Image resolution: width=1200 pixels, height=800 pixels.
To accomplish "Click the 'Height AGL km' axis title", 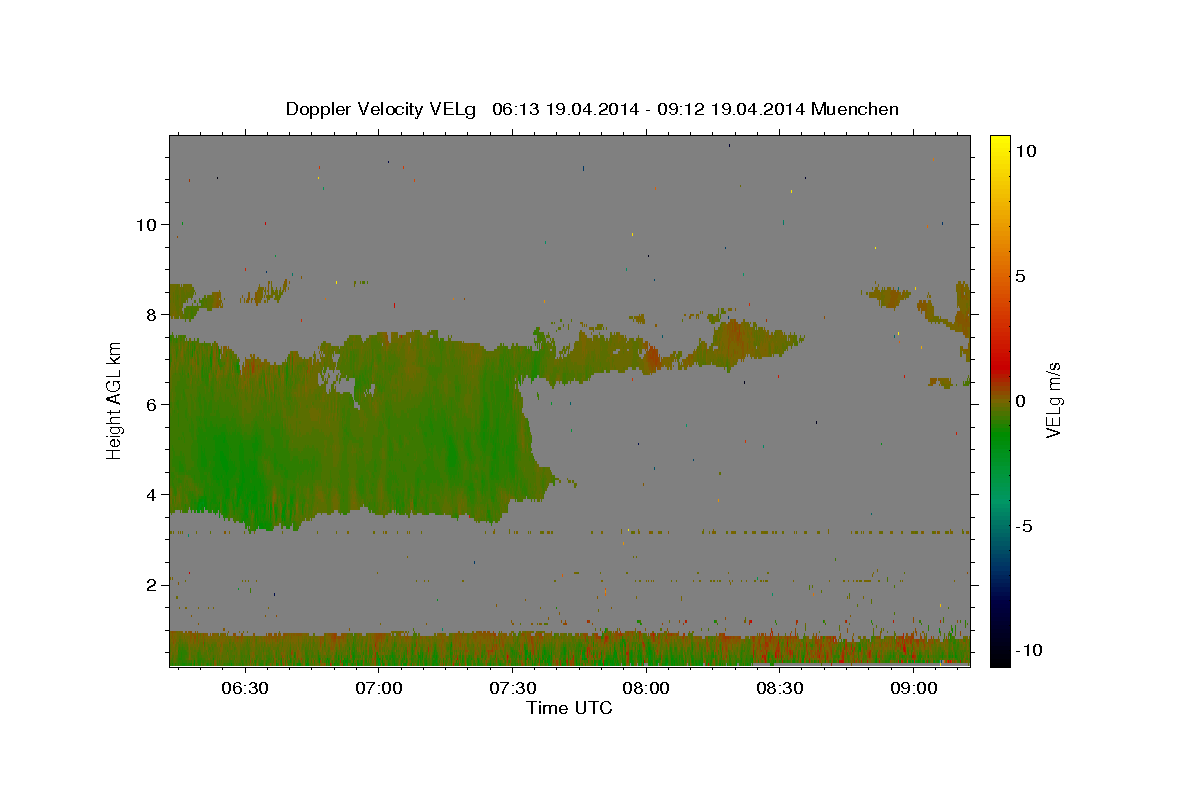I will [115, 400].
